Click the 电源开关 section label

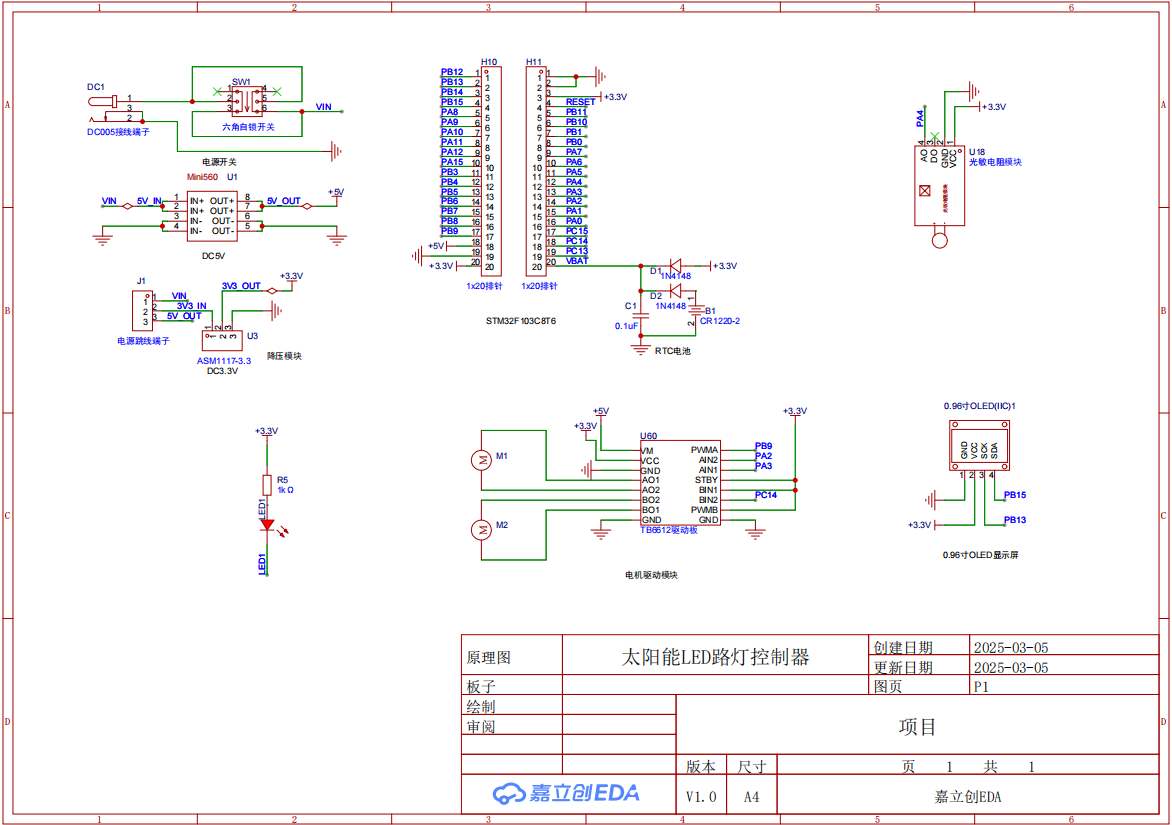pos(219,161)
